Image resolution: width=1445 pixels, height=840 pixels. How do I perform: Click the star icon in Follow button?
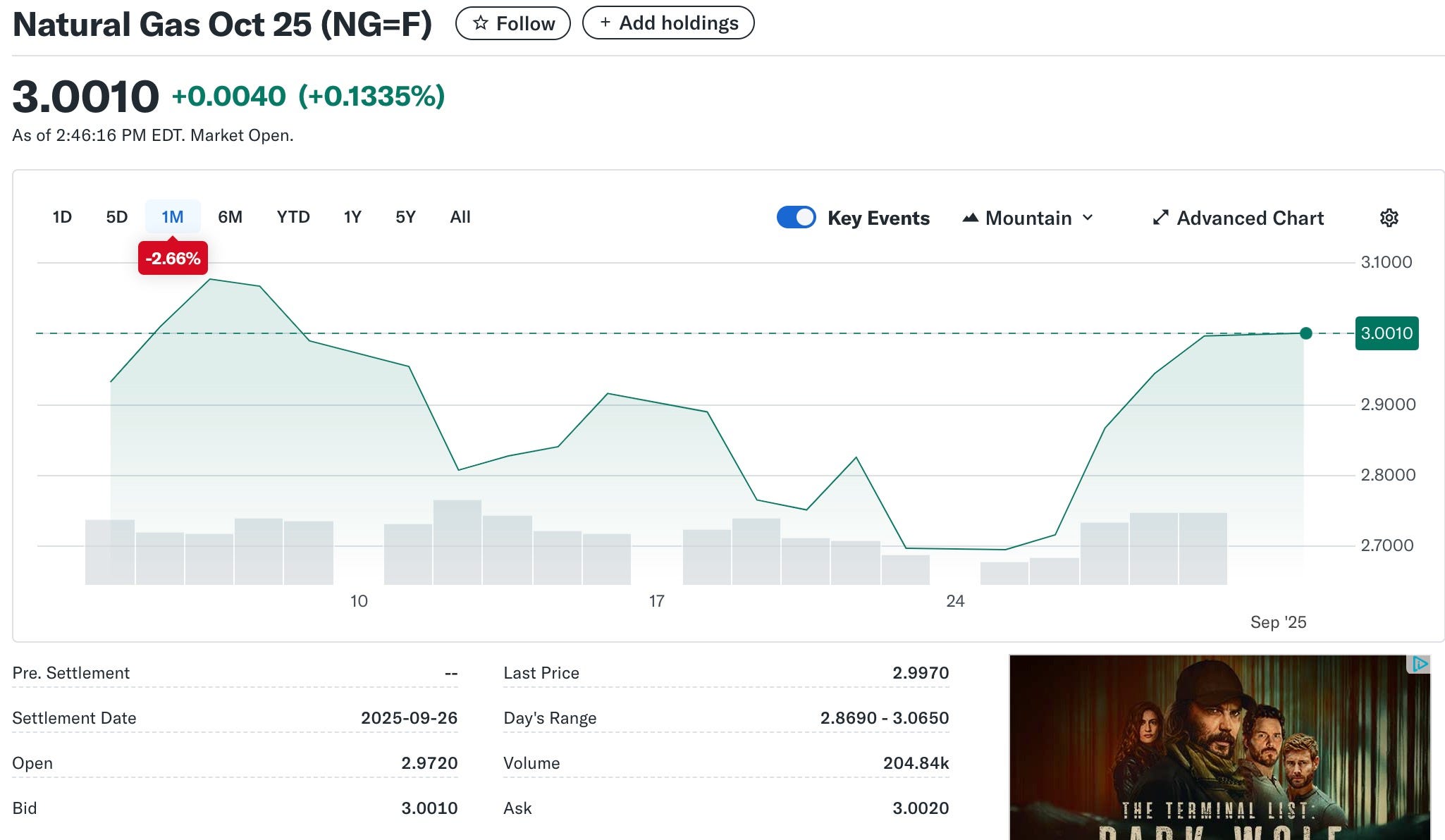tap(481, 23)
